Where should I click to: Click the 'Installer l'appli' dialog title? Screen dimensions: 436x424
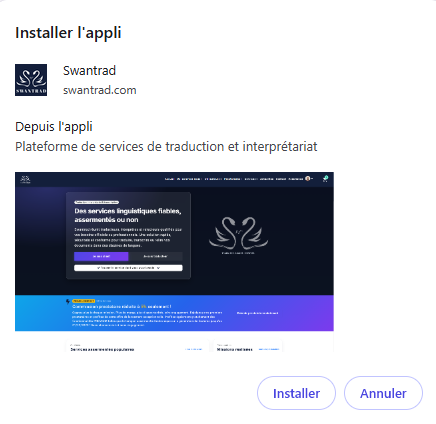pos(68,33)
